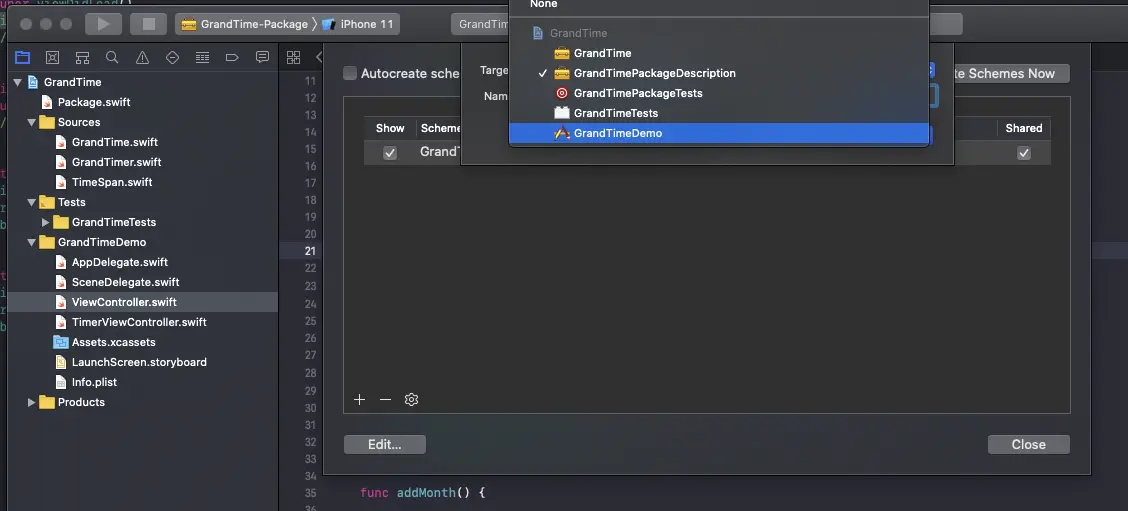Image resolution: width=1128 pixels, height=511 pixels.
Task: Collapse the Tests folder
Action: point(32,202)
